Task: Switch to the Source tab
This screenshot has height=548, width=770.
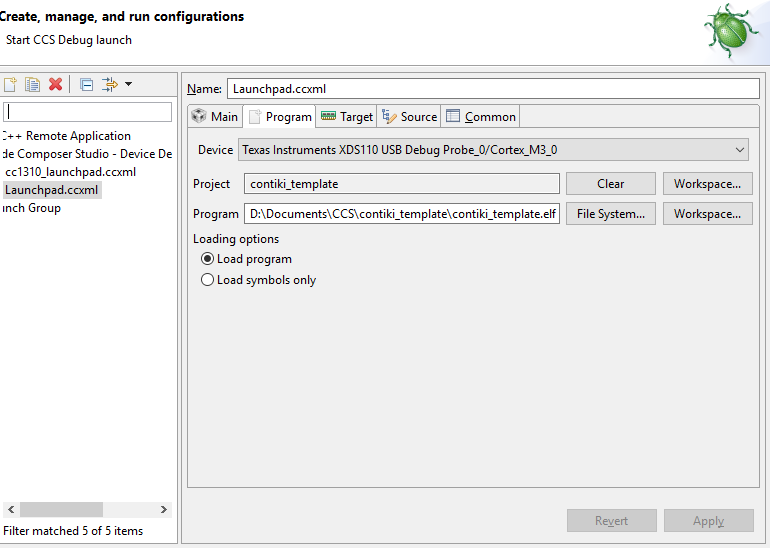Action: tap(409, 117)
